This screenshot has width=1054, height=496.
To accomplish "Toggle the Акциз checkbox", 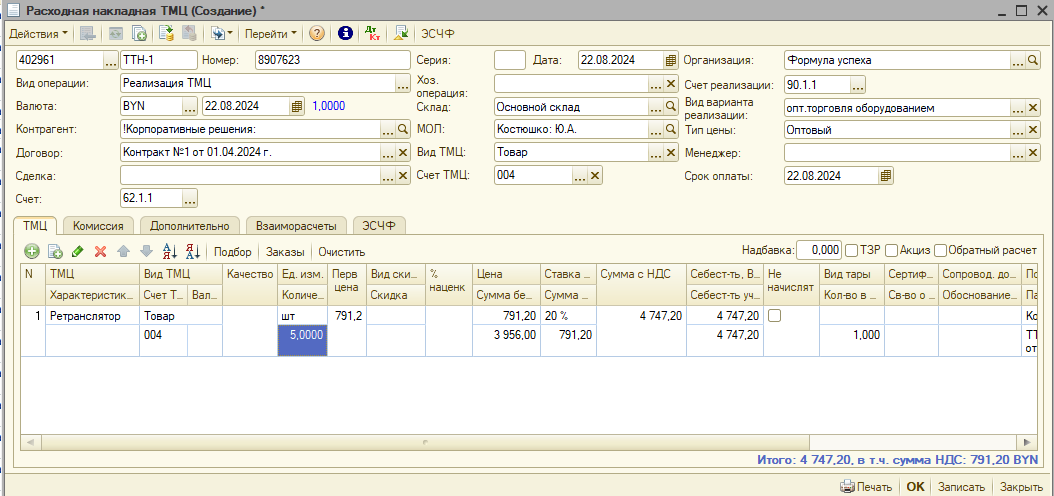I will click(892, 250).
